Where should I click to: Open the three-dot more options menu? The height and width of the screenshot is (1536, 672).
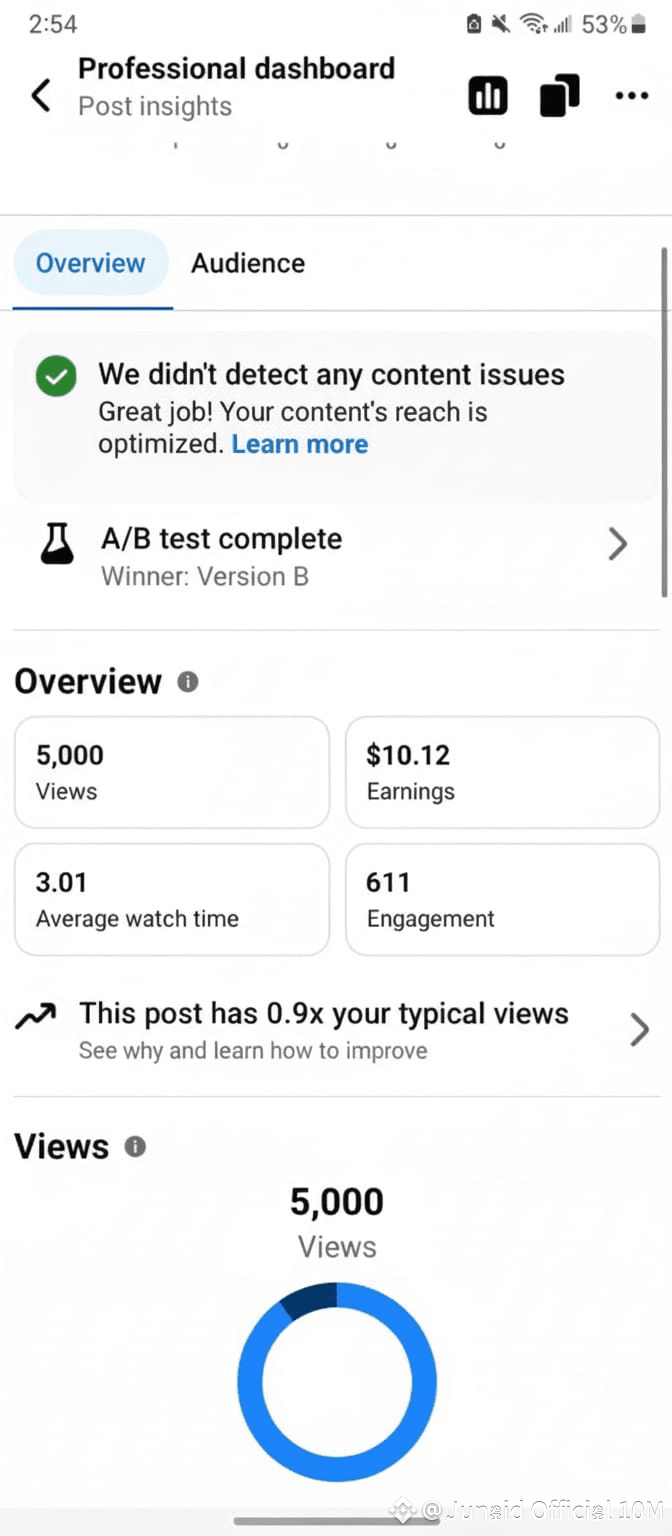point(631,96)
